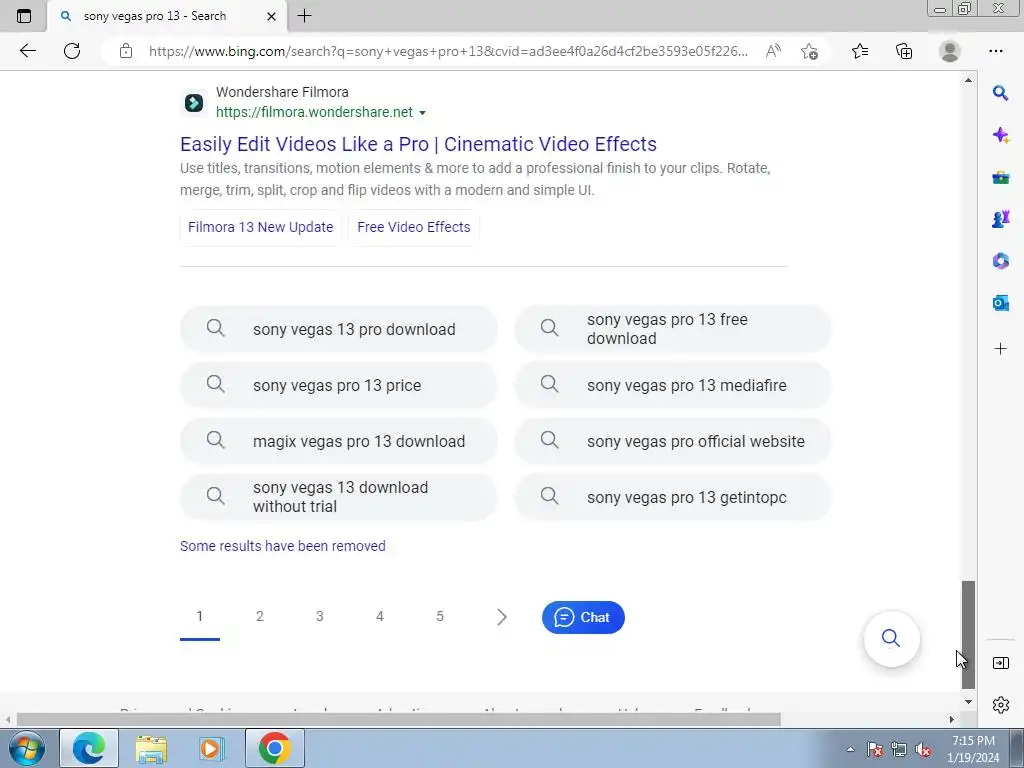Image resolution: width=1024 pixels, height=768 pixels.
Task: Open Copilot sparkle icon in sidebar
Action: (x=1000, y=136)
